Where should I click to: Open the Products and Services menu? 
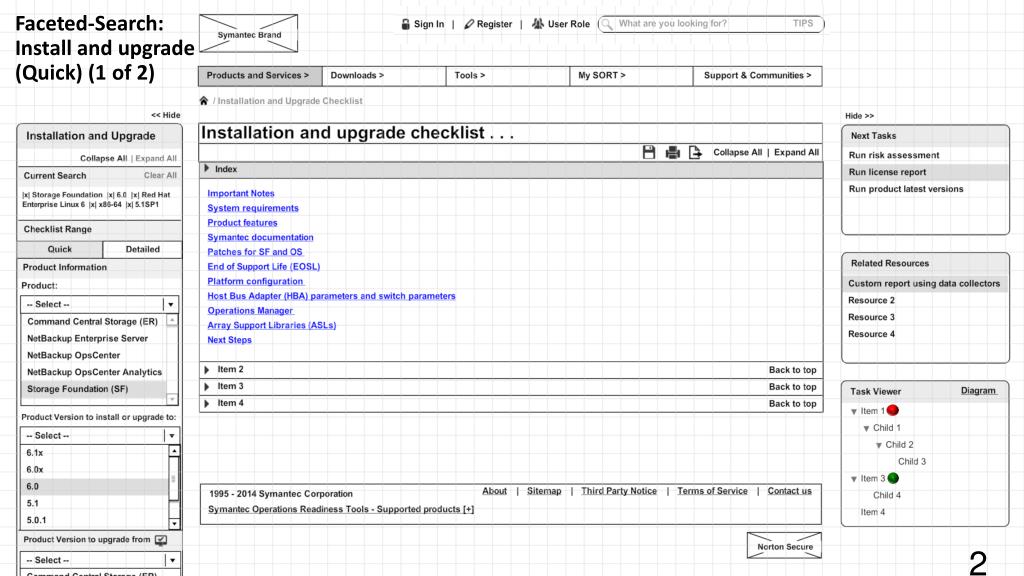tap(260, 76)
